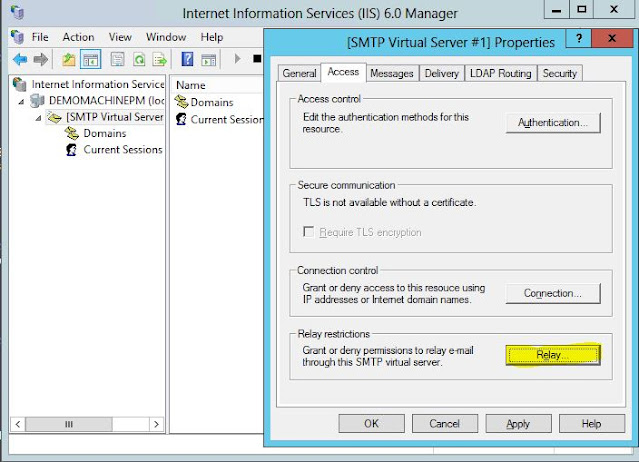Image resolution: width=639 pixels, height=462 pixels.
Task: Click the DEMOMACHINEPM server computer icon
Action: pos(37,100)
